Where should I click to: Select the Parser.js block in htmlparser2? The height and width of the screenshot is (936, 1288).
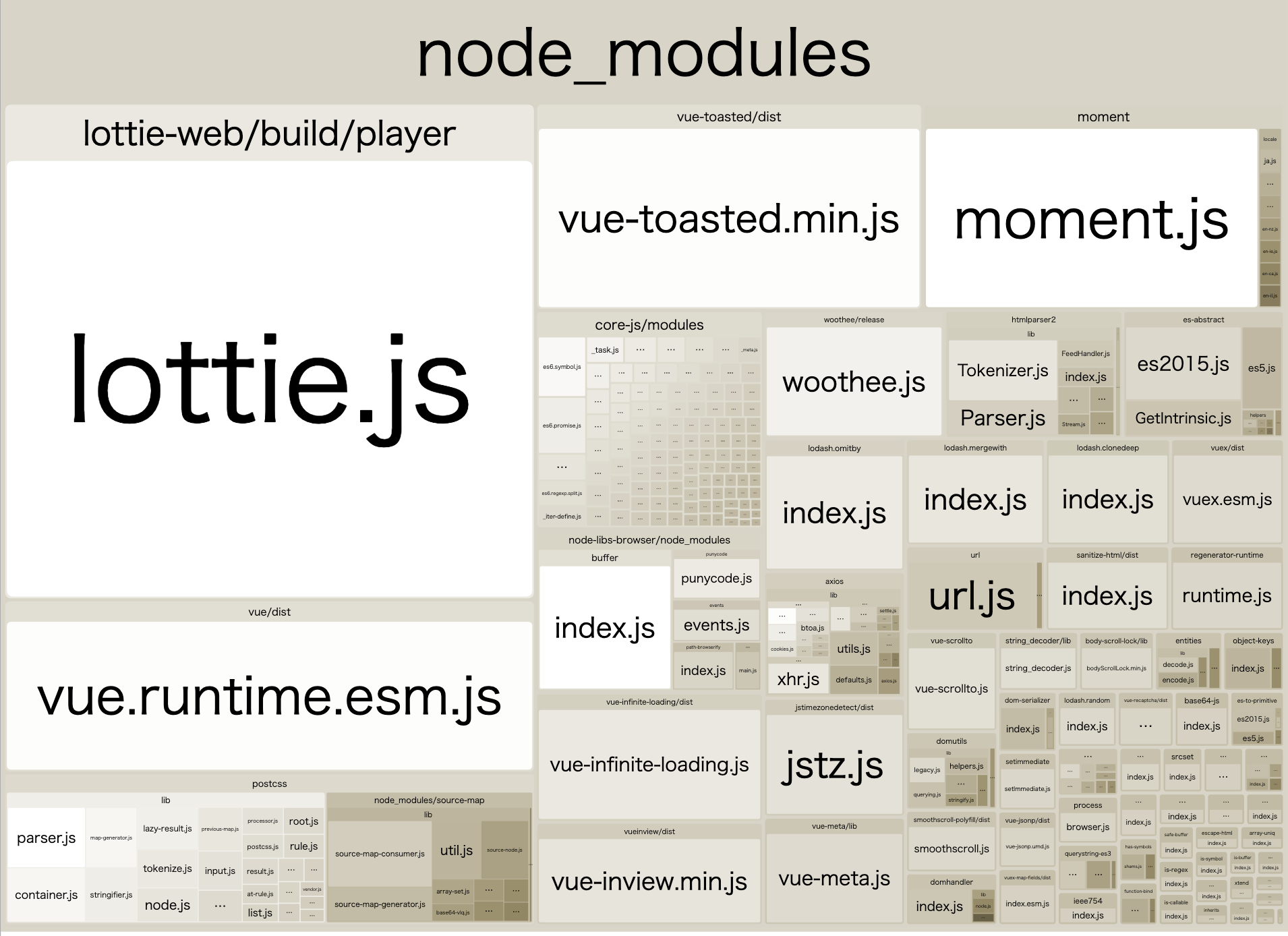[1002, 418]
